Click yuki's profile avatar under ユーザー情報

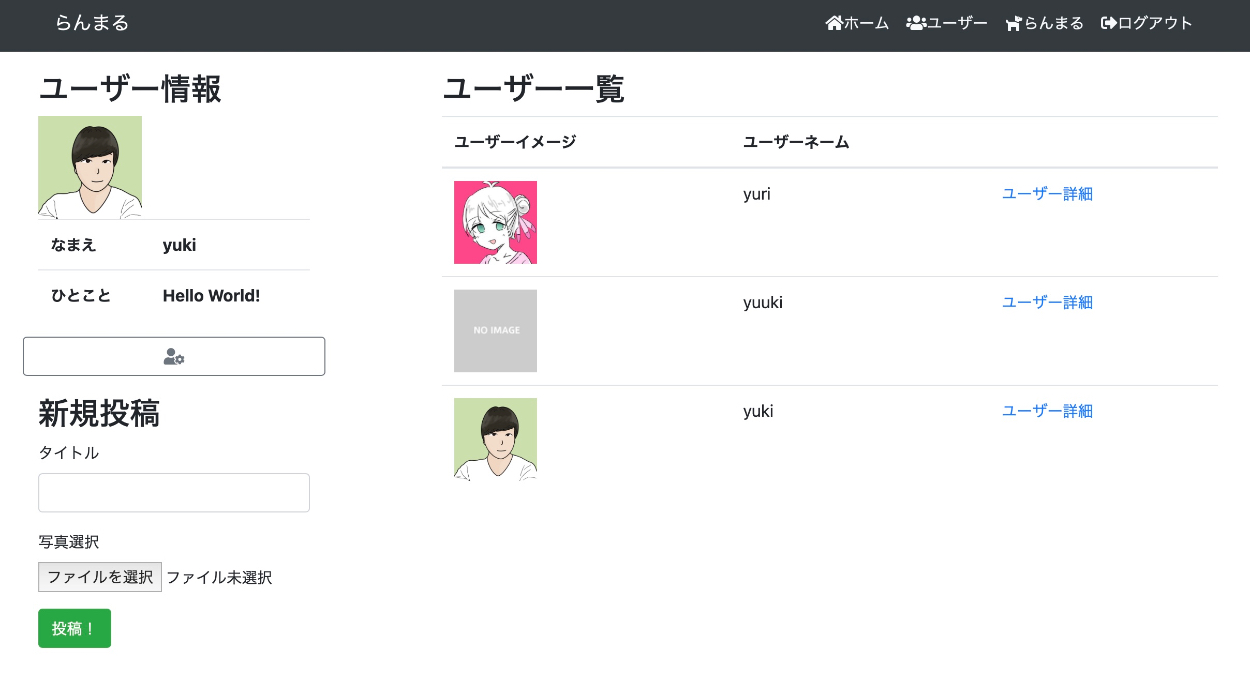pyautogui.click(x=90, y=167)
